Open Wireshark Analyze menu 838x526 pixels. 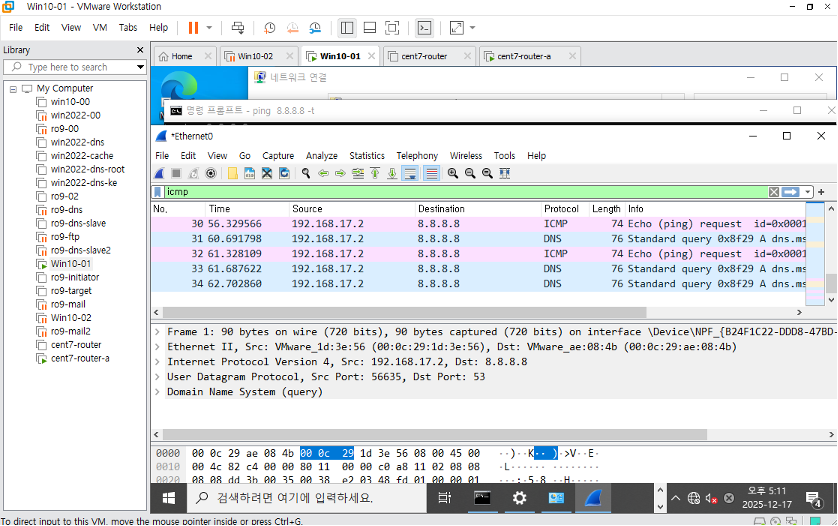pos(322,156)
